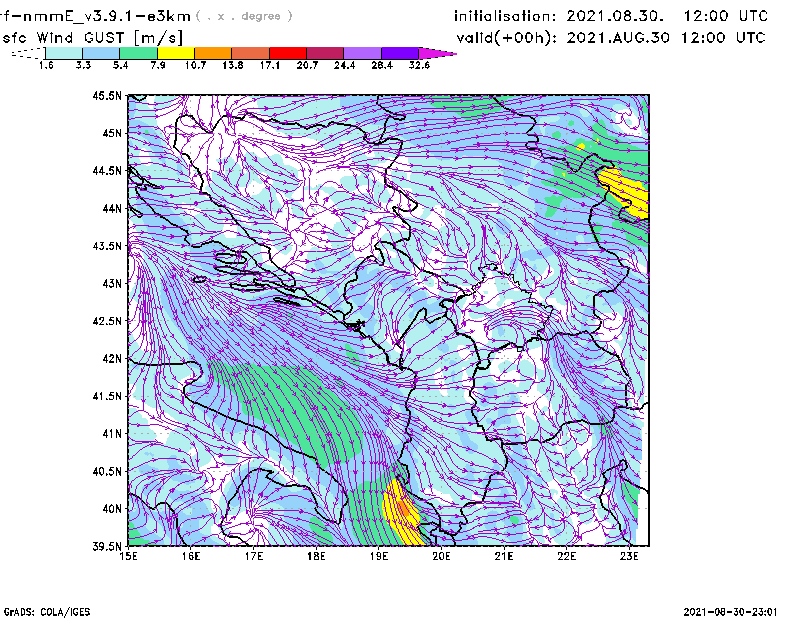
Task: Click the 19E longitude label
Action: 379,557
